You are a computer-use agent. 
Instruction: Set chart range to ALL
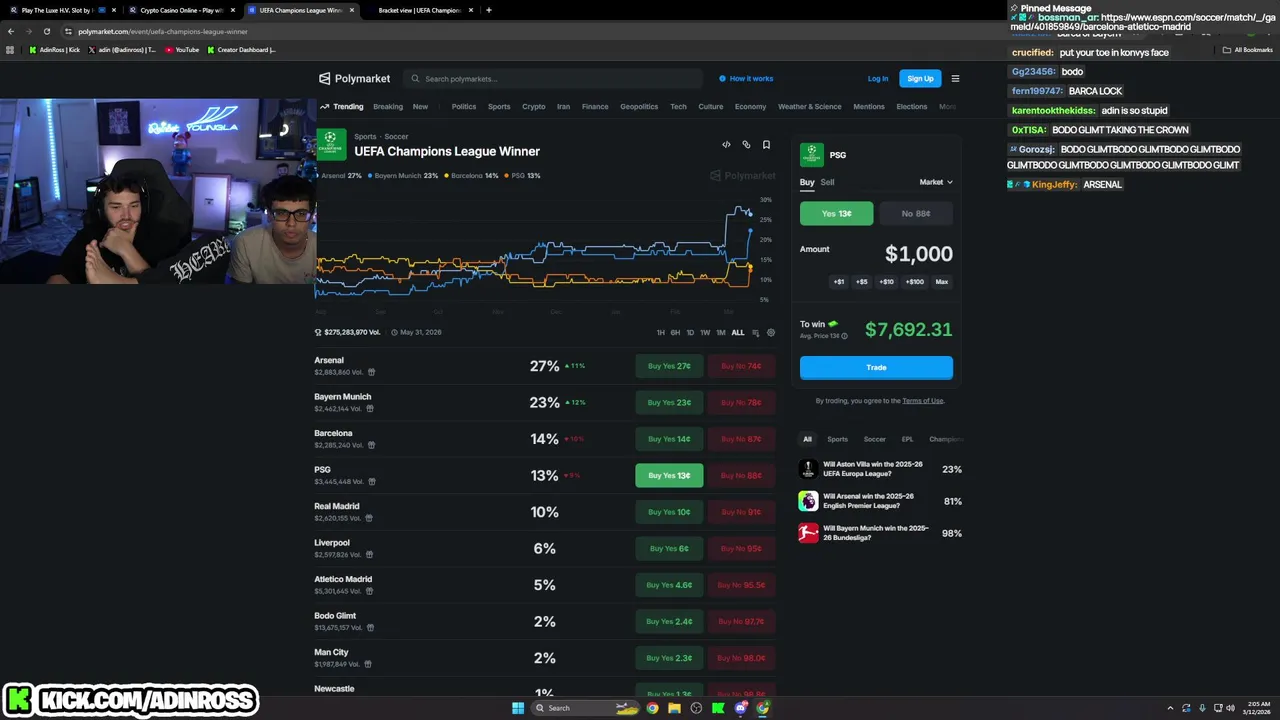pyautogui.click(x=738, y=333)
